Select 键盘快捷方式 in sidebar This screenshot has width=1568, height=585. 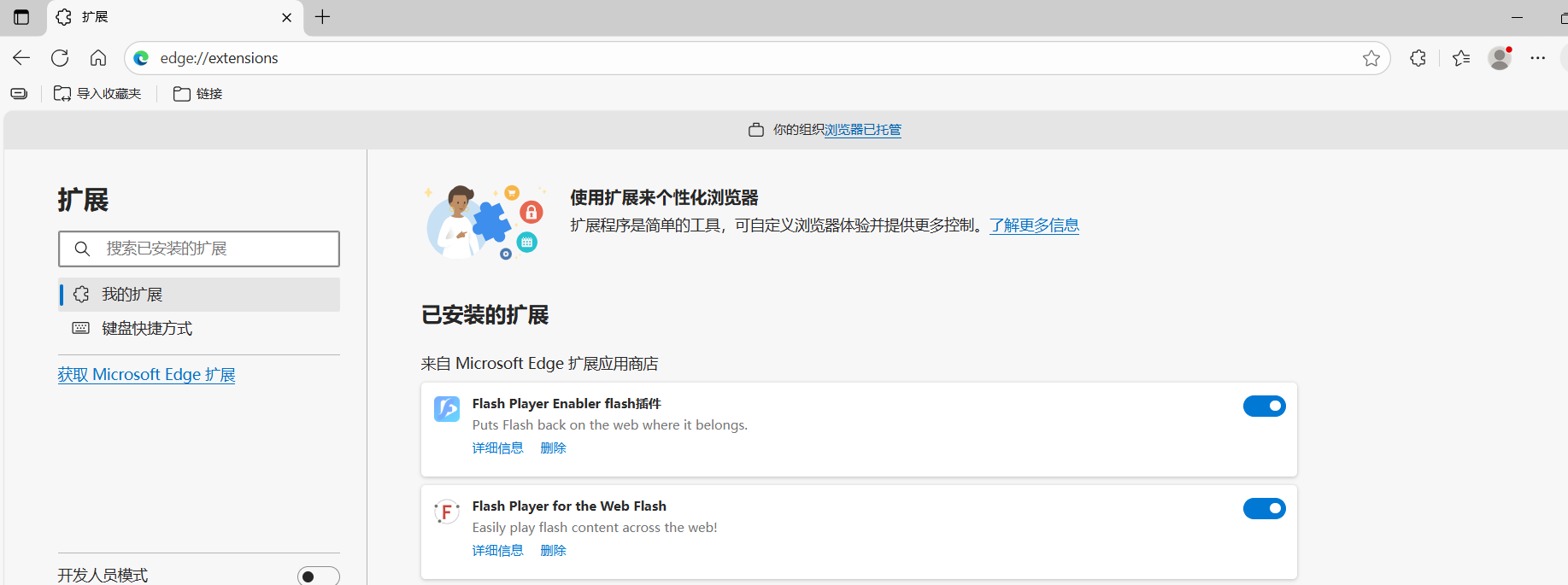pos(199,329)
